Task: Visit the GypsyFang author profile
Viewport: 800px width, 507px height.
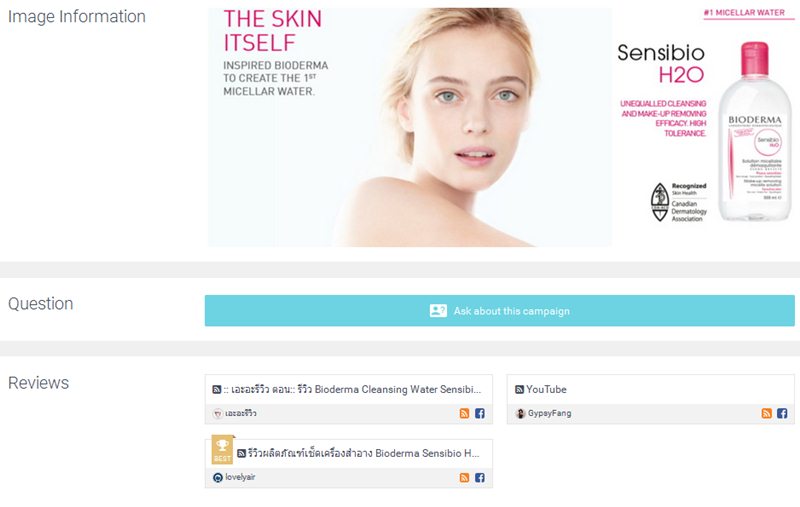Action: click(549, 414)
